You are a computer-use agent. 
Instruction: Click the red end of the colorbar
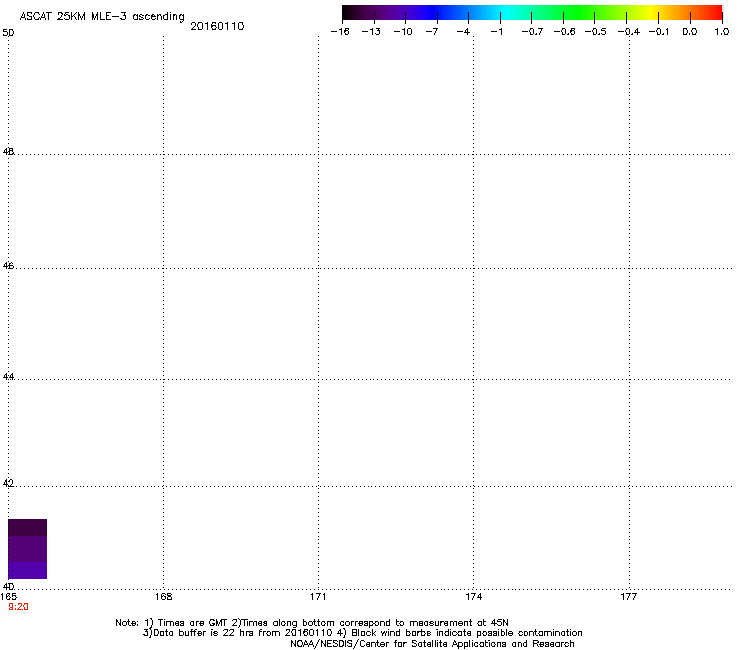715,13
